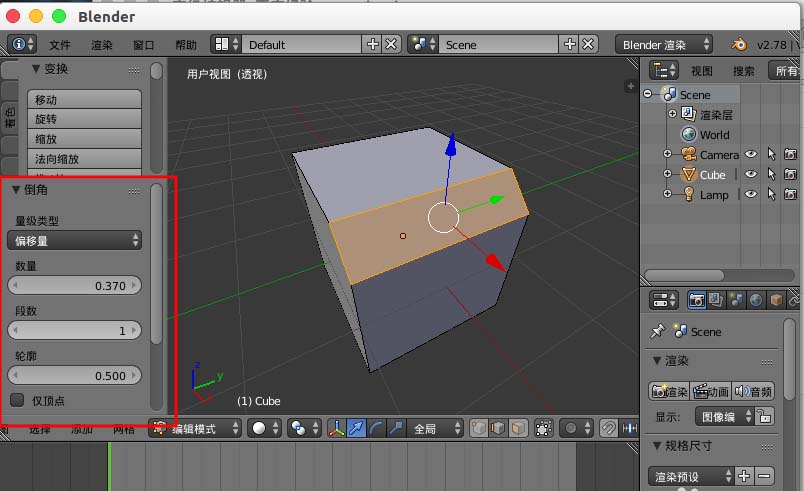Screen dimensions: 804x491
Task: Open the viewport shading sphere dropdown
Action: [x=265, y=428]
